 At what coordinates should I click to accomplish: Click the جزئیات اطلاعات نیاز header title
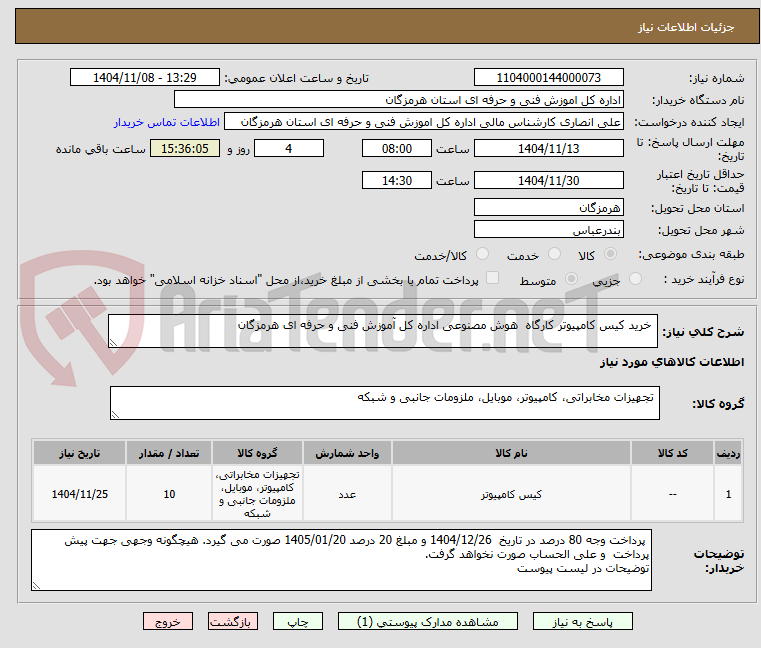tap(685, 27)
